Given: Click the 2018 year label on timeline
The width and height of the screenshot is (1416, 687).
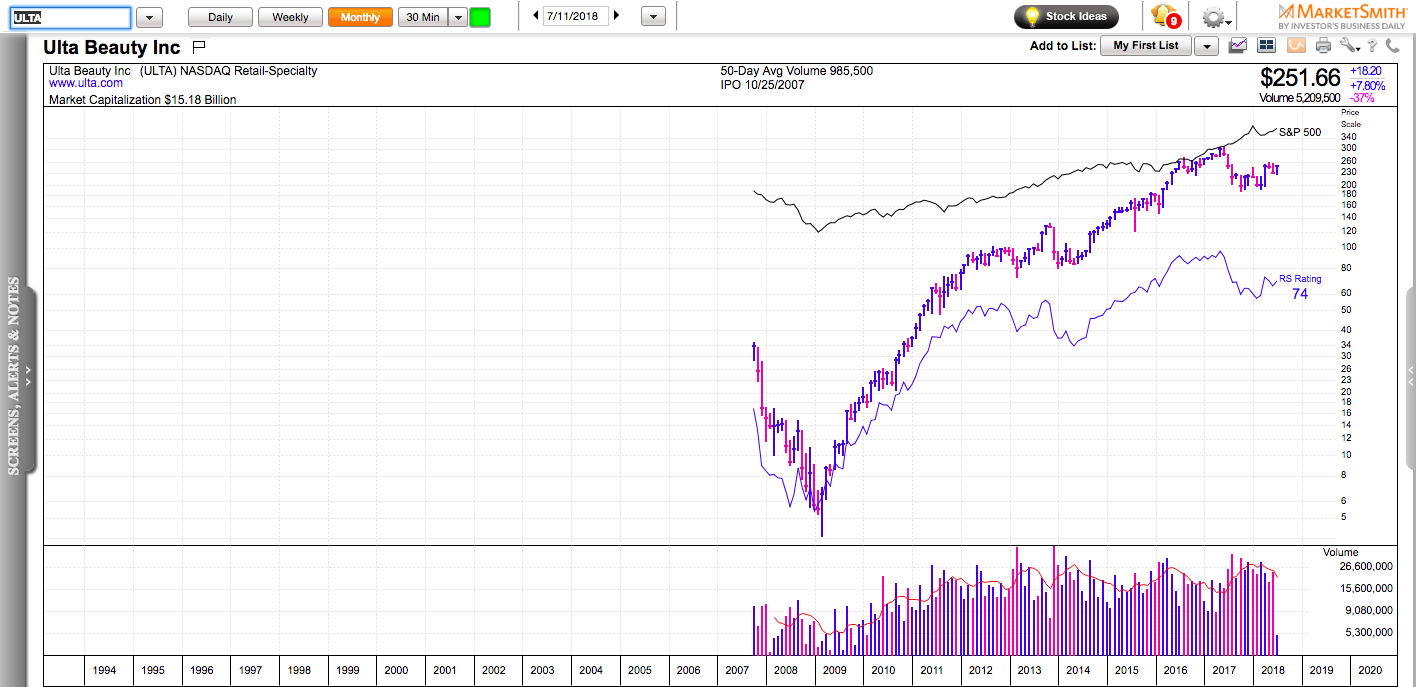Looking at the screenshot, I should [1272, 670].
